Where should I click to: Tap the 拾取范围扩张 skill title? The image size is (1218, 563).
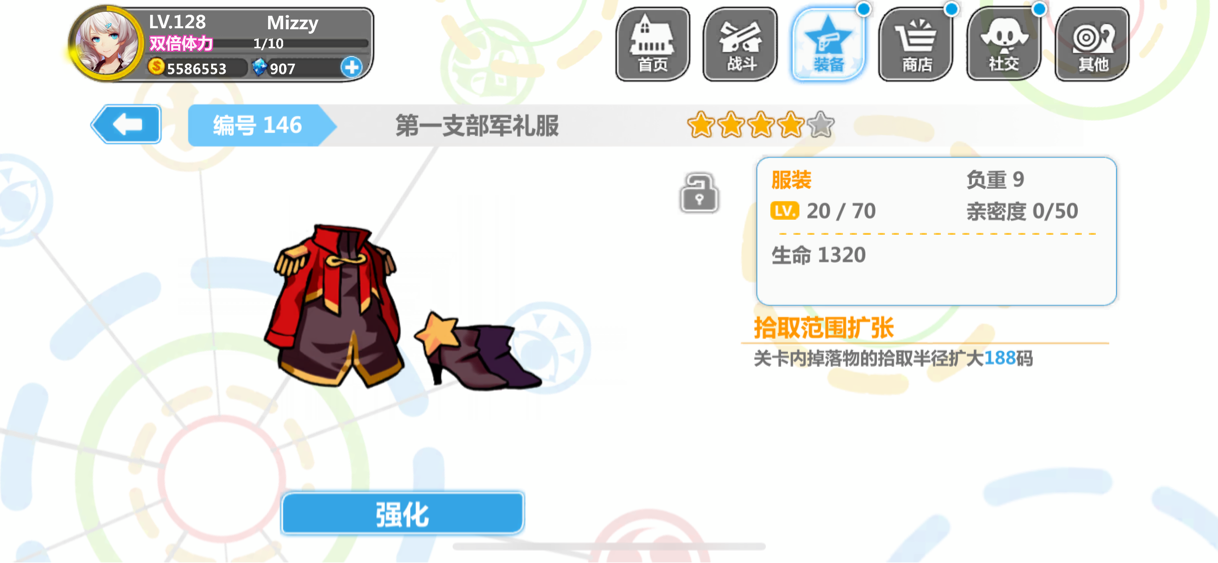[x=824, y=327]
